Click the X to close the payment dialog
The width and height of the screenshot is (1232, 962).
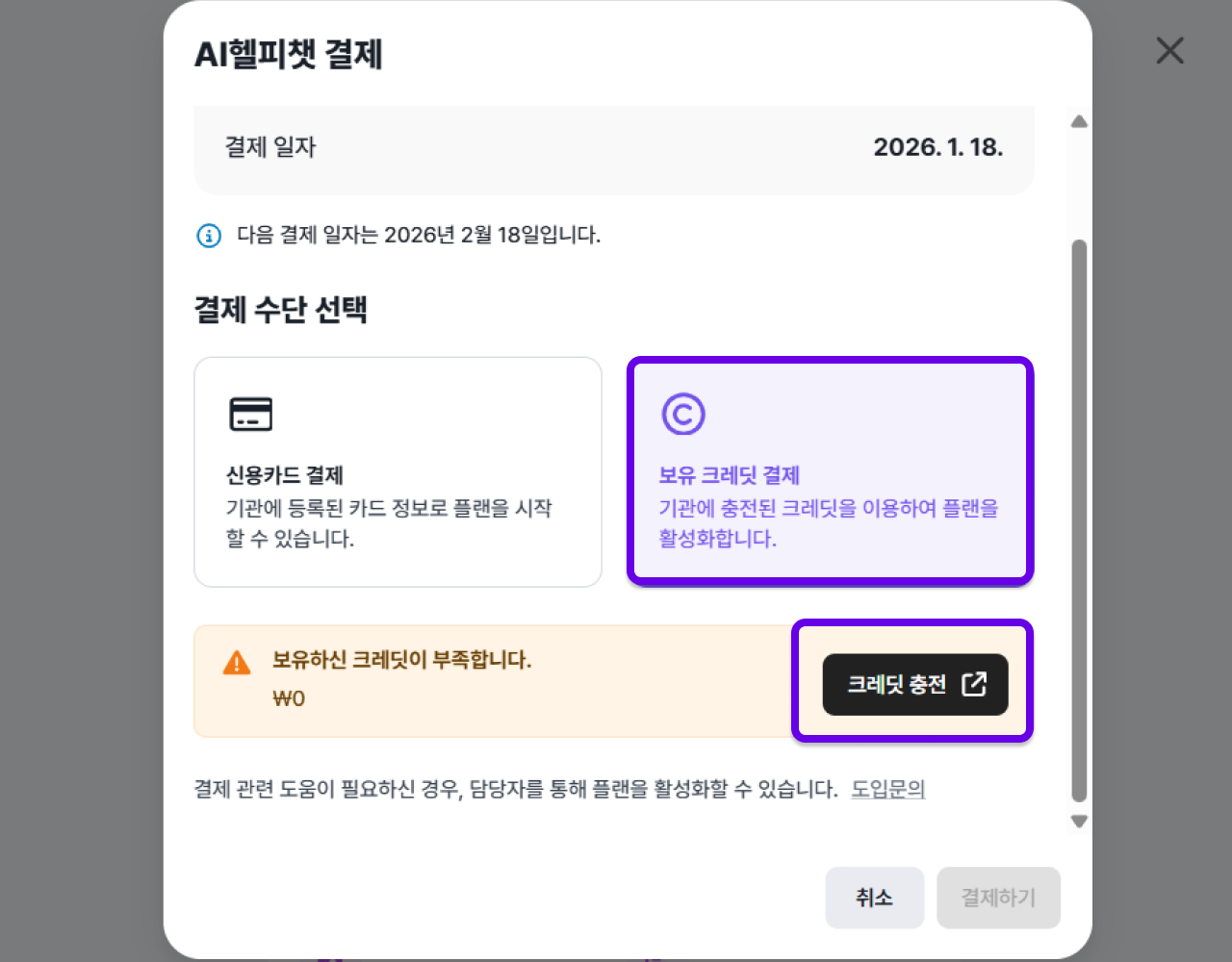pyautogui.click(x=1169, y=51)
